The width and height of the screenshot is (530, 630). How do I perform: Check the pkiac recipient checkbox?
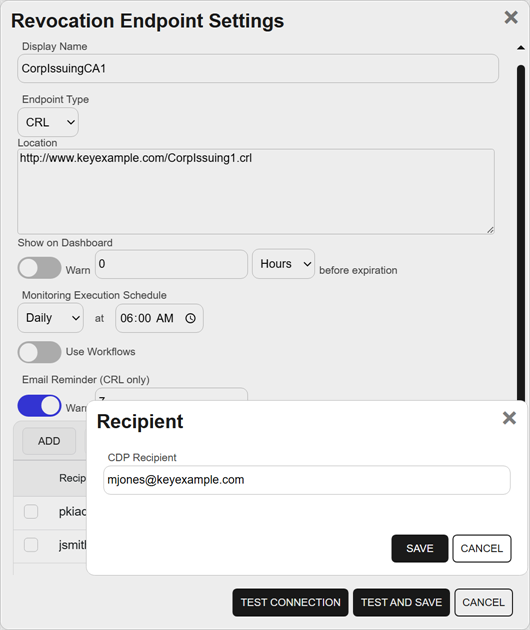(x=31, y=512)
